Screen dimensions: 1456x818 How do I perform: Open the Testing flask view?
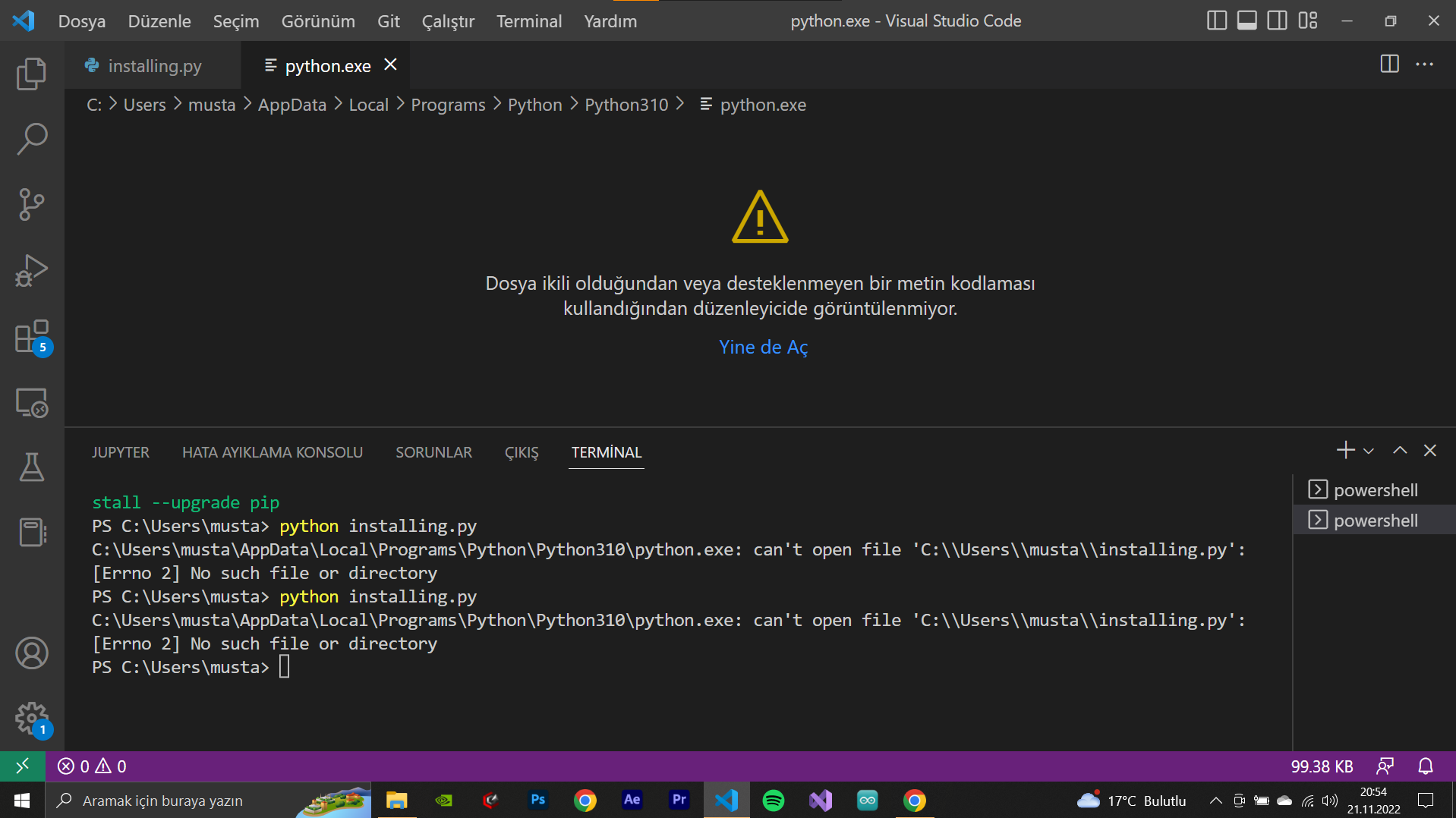pos(32,467)
